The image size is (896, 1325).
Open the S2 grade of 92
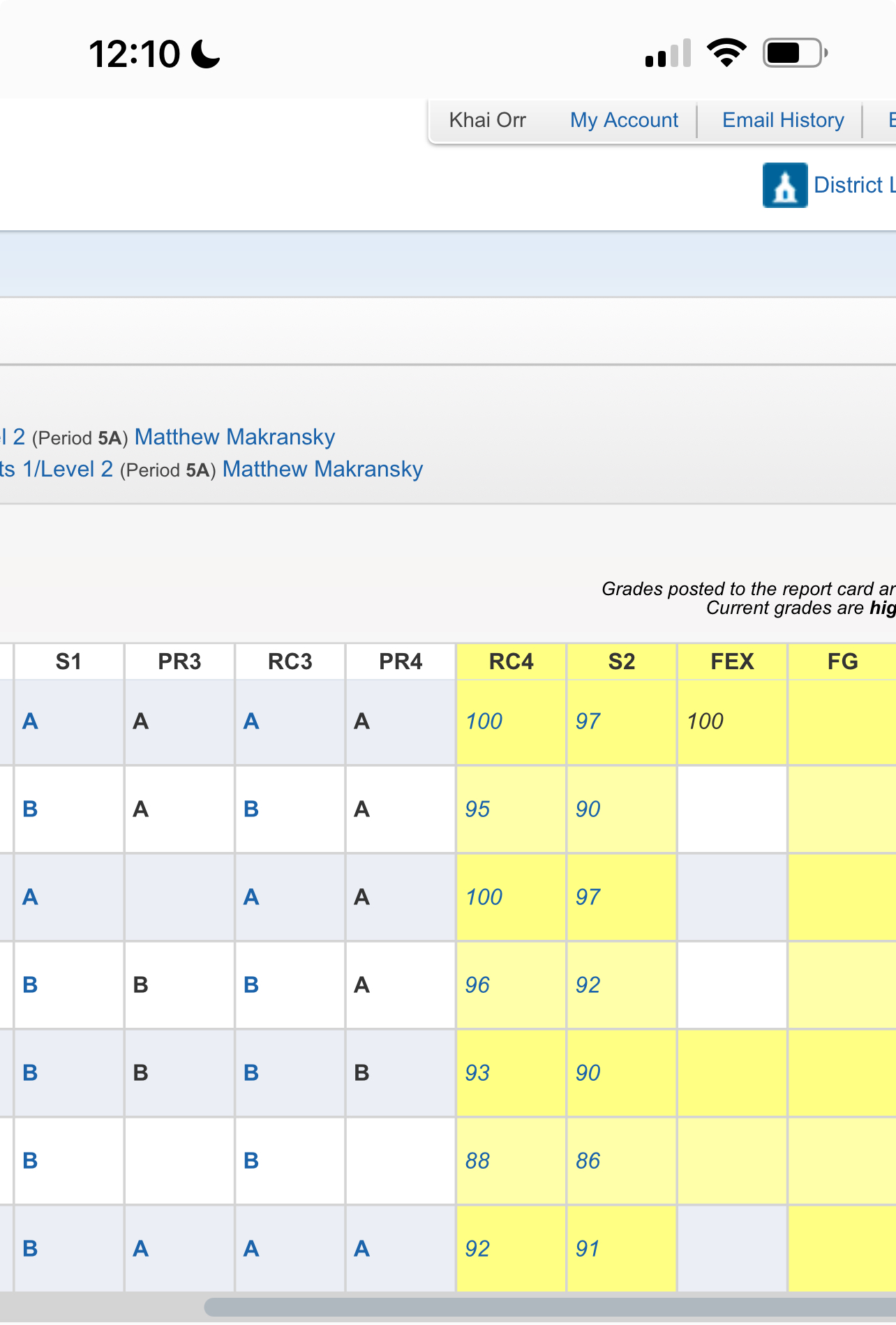pyautogui.click(x=588, y=985)
